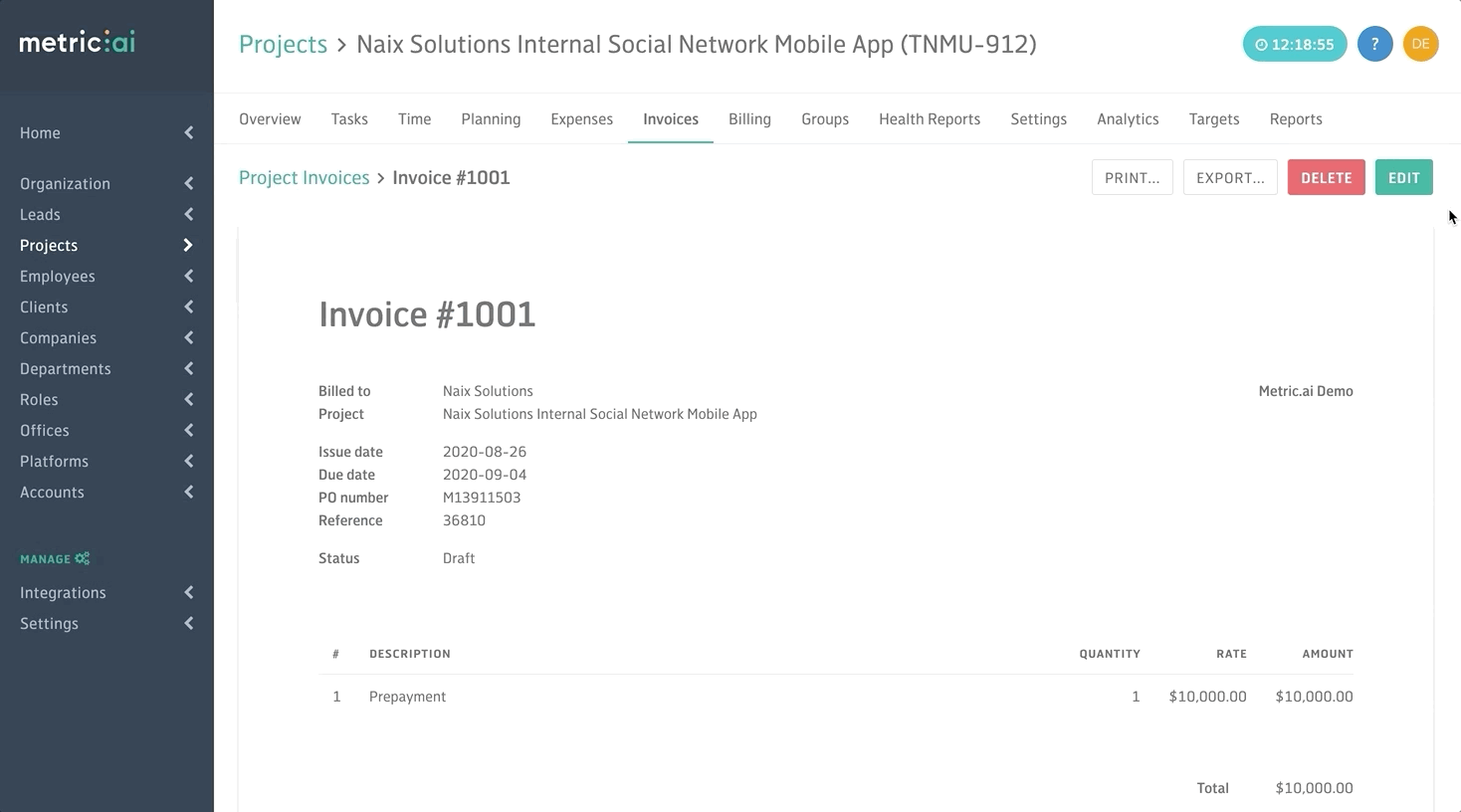Expand the Accounts sidebar chevron
This screenshot has height=812, width=1461.
(x=188, y=492)
